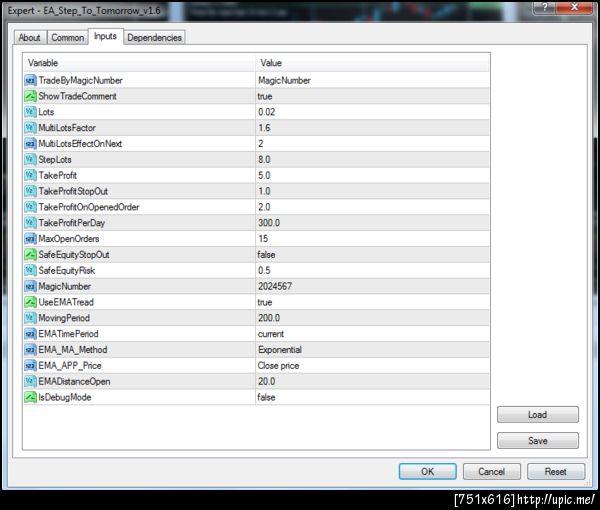600x510 pixels.
Task: Select the ShowTradeComment value true
Action: pos(265,96)
